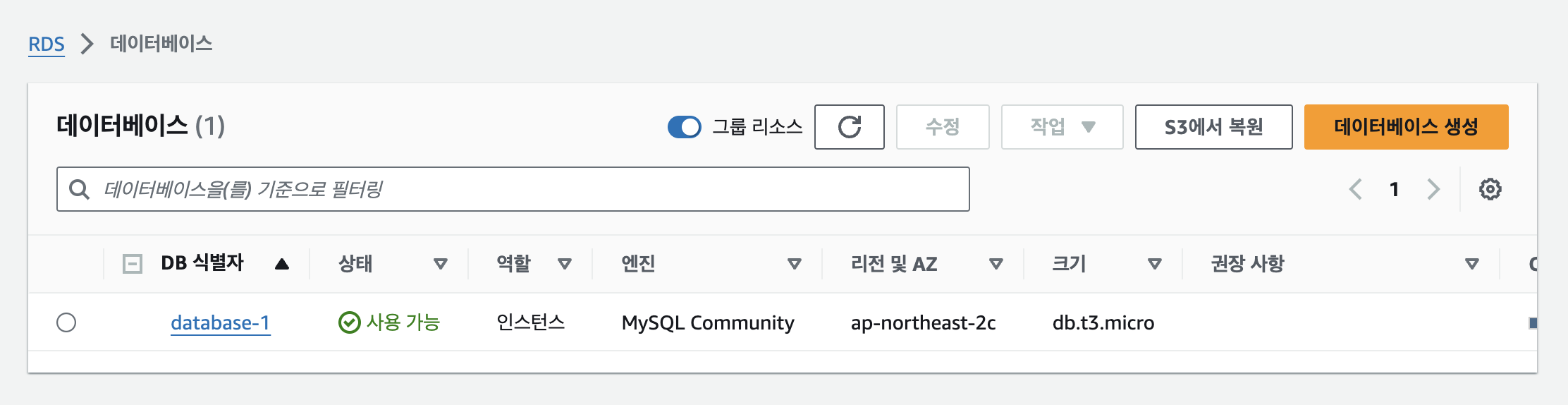The height and width of the screenshot is (405, 1568).
Task: Click the breadcrumb chevron separator
Action: coord(87,44)
